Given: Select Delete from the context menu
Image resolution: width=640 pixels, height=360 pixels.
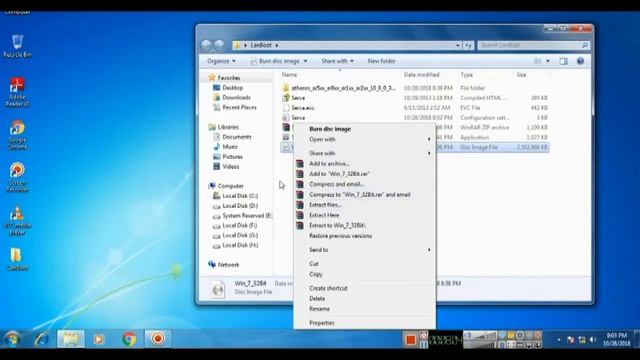Looking at the screenshot, I should click(364, 299).
